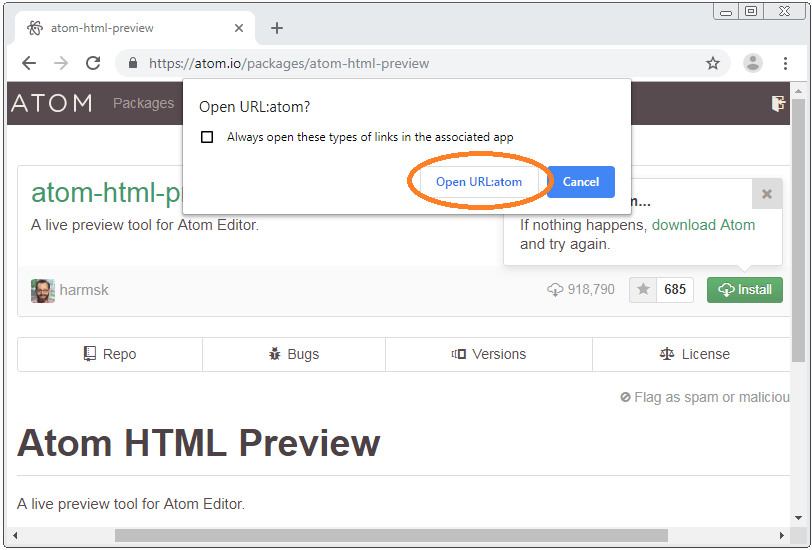This screenshot has height=550, width=812.
Task: Close the atom-html-preview tab
Action: [239, 28]
